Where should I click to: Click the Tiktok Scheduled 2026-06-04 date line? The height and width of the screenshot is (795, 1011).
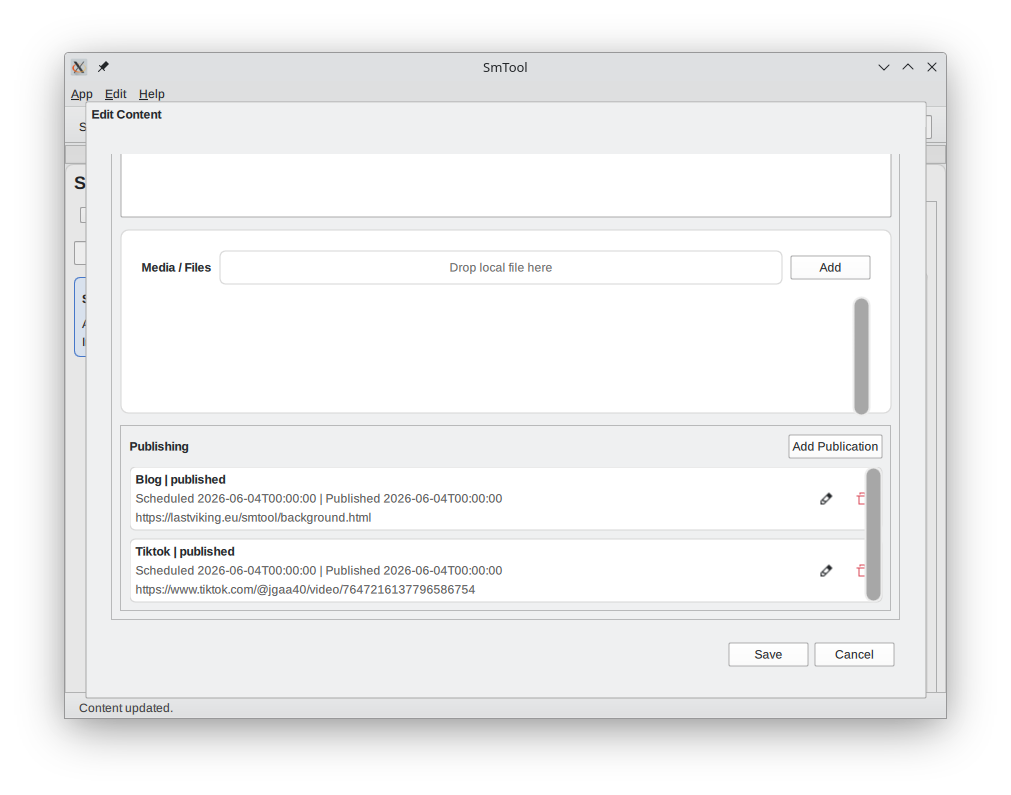[319, 571]
